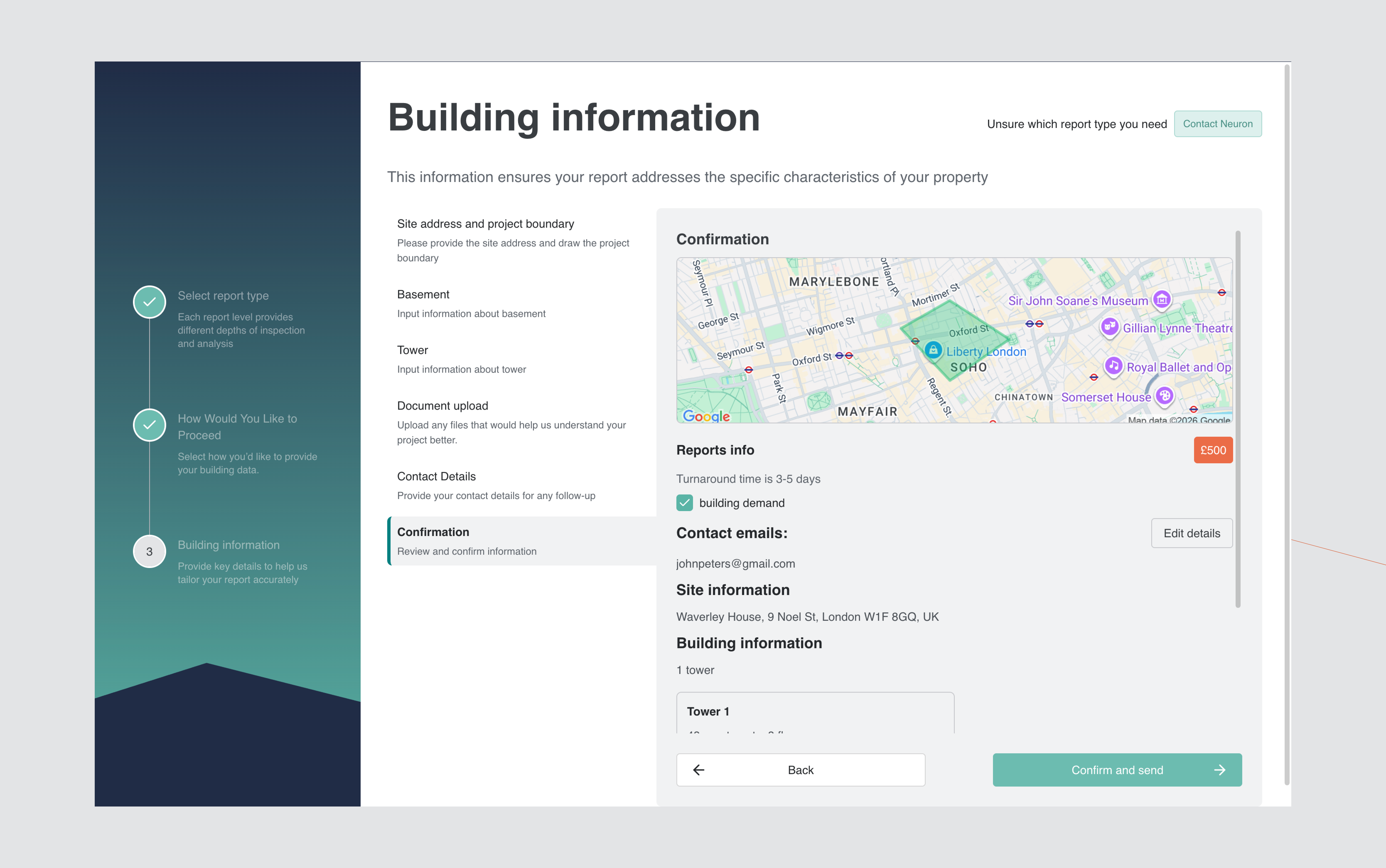
Task: Click Sir John Soane's Museum map marker
Action: click(1162, 299)
